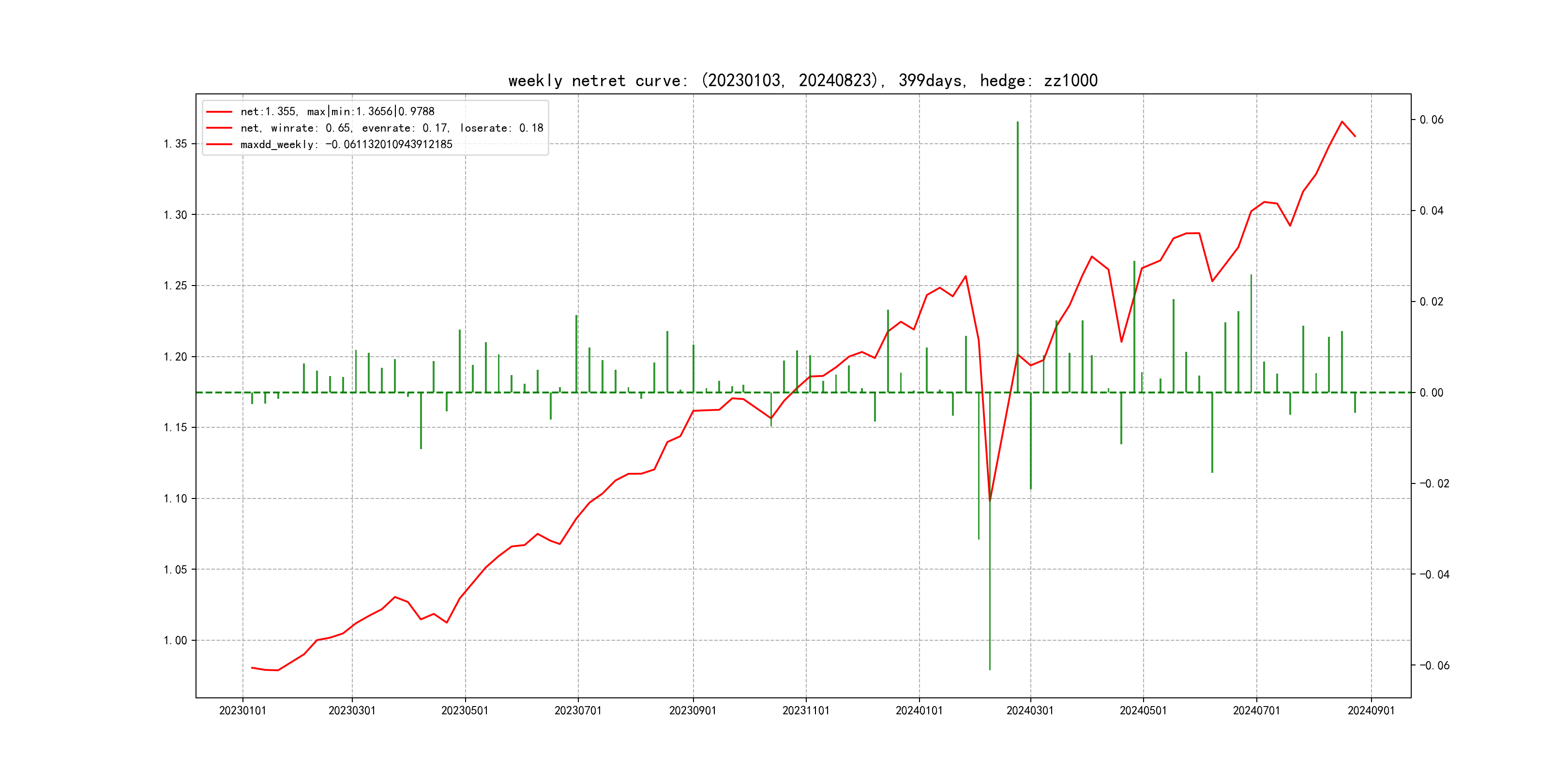The width and height of the screenshot is (1568, 784).
Task: Click the 20240301 x-axis date label
Action: tap(1030, 711)
